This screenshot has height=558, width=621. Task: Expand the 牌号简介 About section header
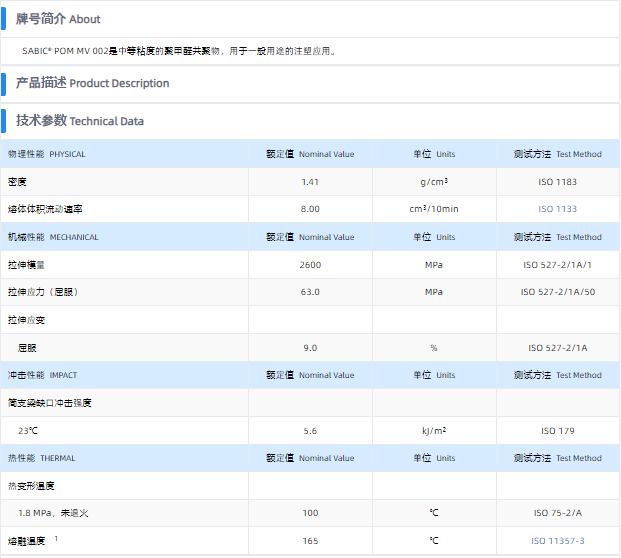click(x=58, y=19)
